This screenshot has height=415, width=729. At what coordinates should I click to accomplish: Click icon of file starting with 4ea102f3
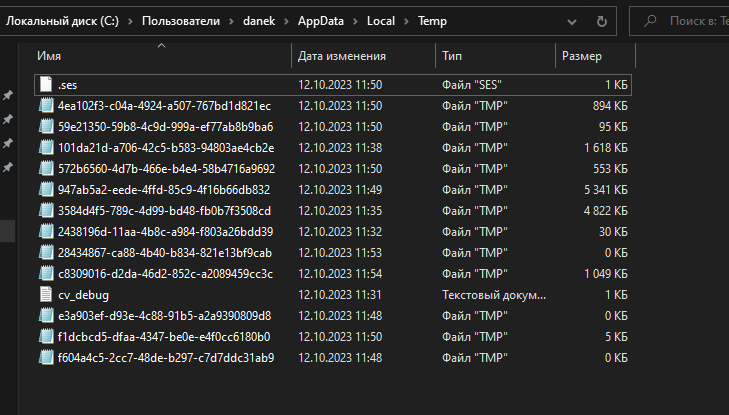coord(46,106)
